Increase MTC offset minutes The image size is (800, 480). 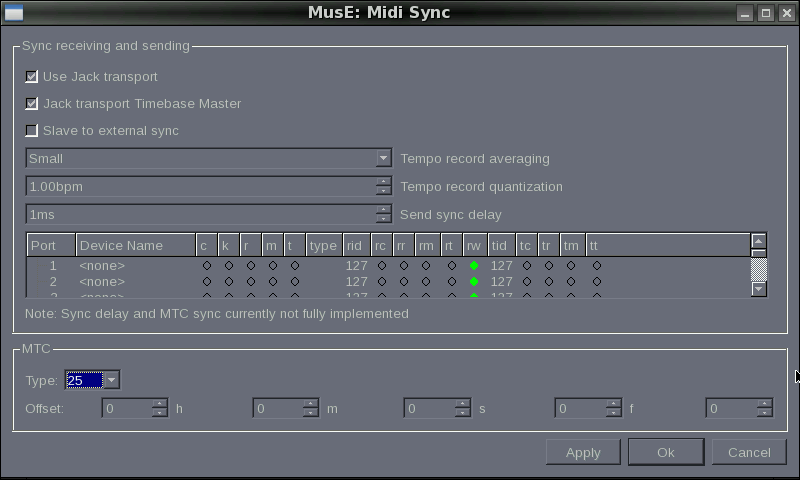pos(311,404)
